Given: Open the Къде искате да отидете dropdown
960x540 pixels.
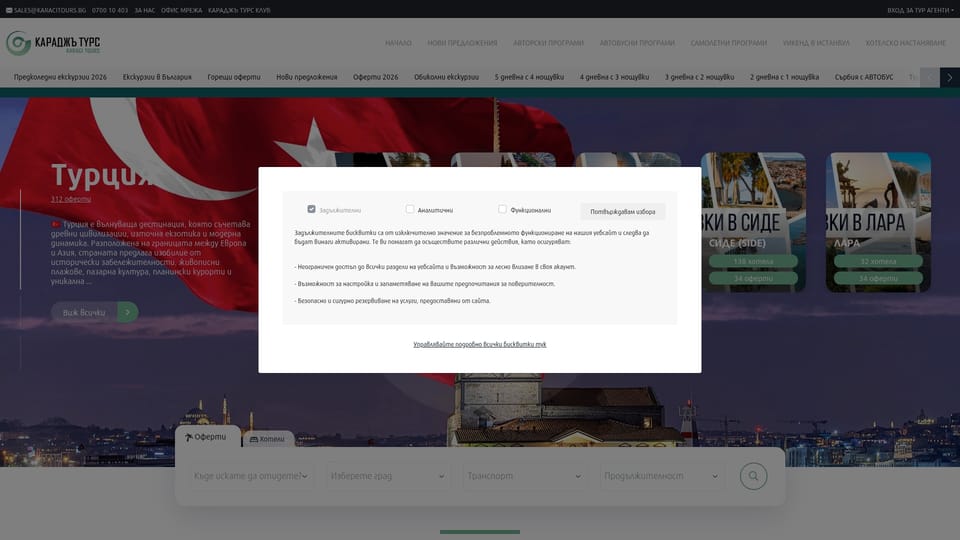Looking at the screenshot, I should tap(251, 476).
